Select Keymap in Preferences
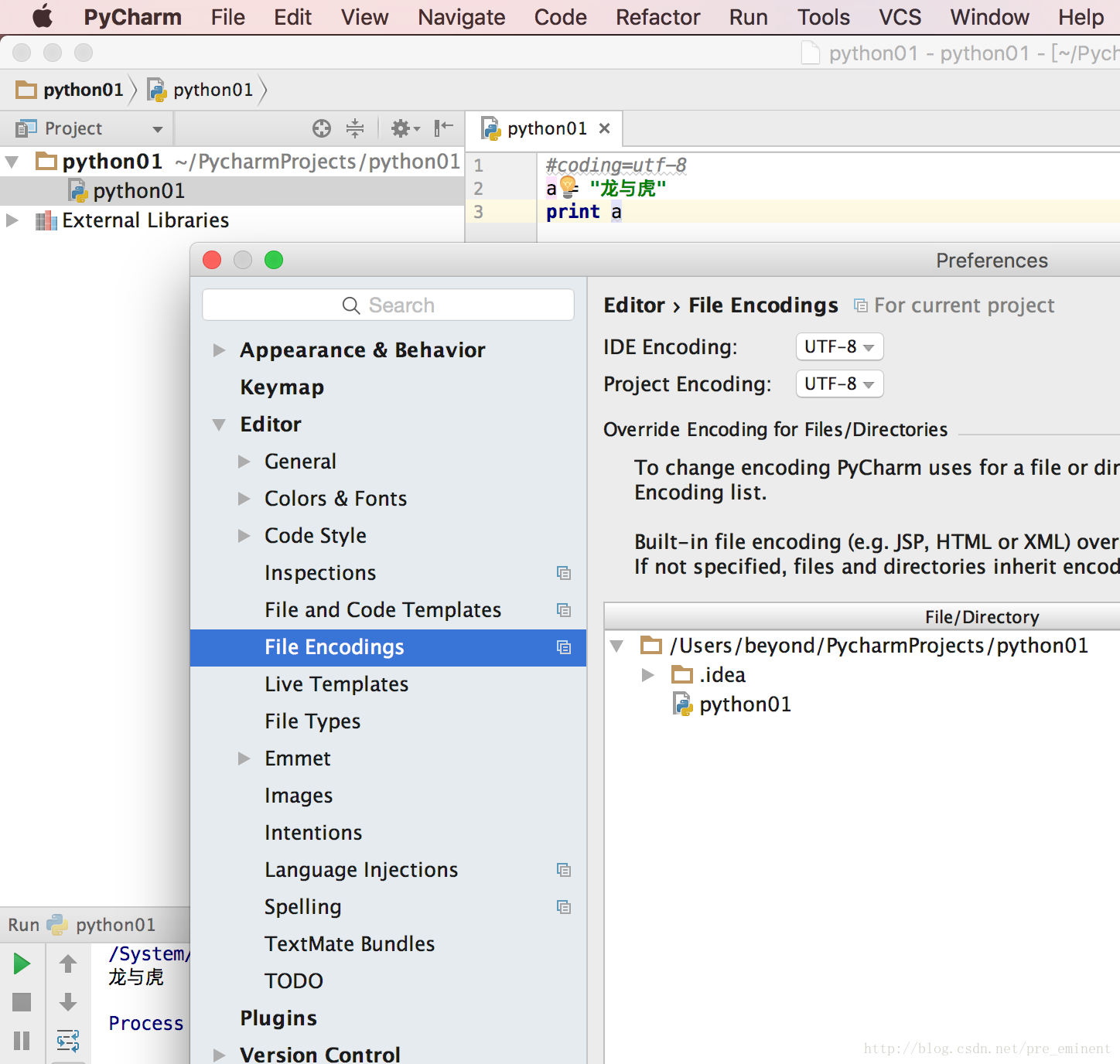 point(282,387)
